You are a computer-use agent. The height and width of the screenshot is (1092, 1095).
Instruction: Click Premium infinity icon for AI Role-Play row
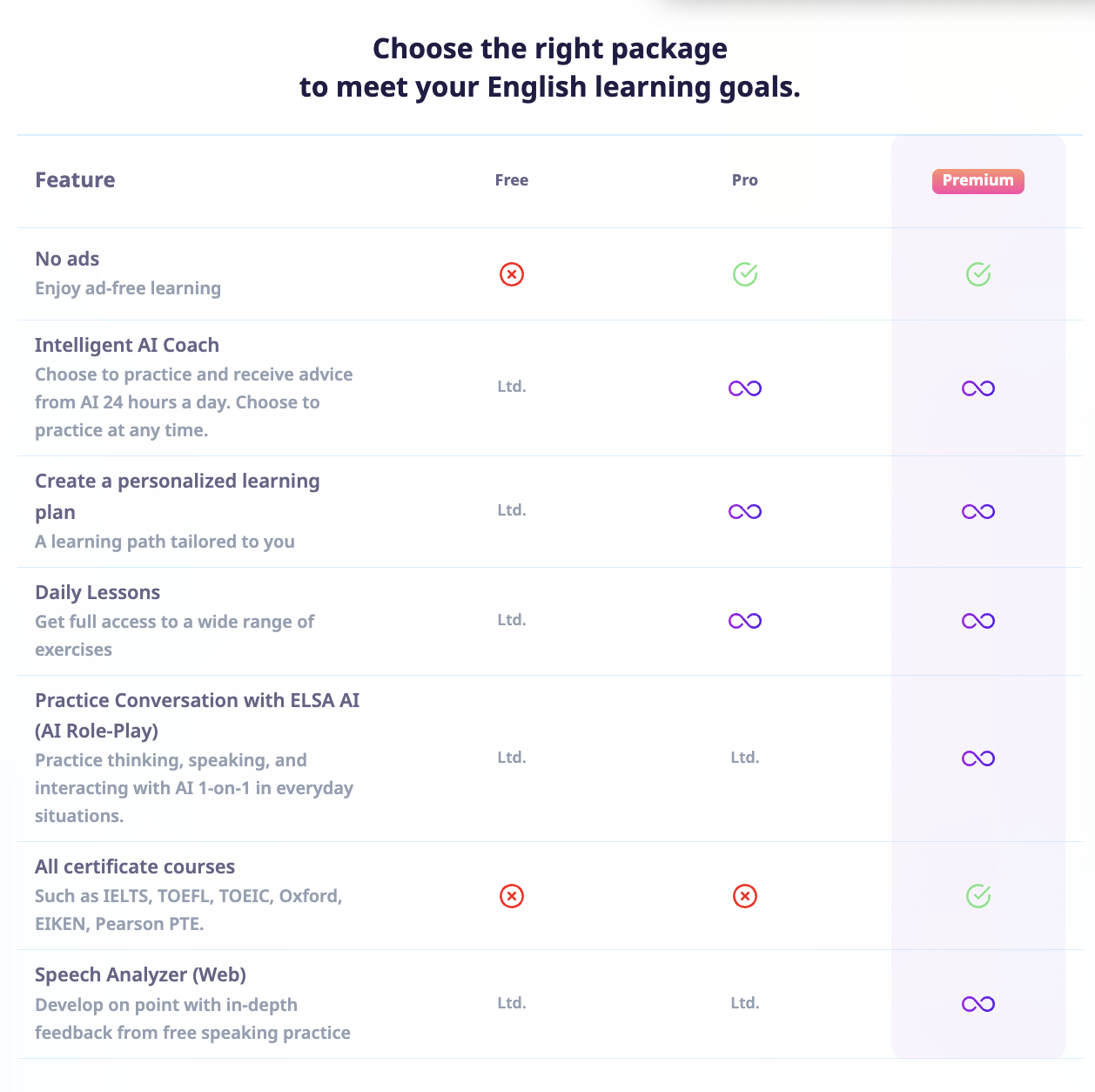tap(978, 758)
